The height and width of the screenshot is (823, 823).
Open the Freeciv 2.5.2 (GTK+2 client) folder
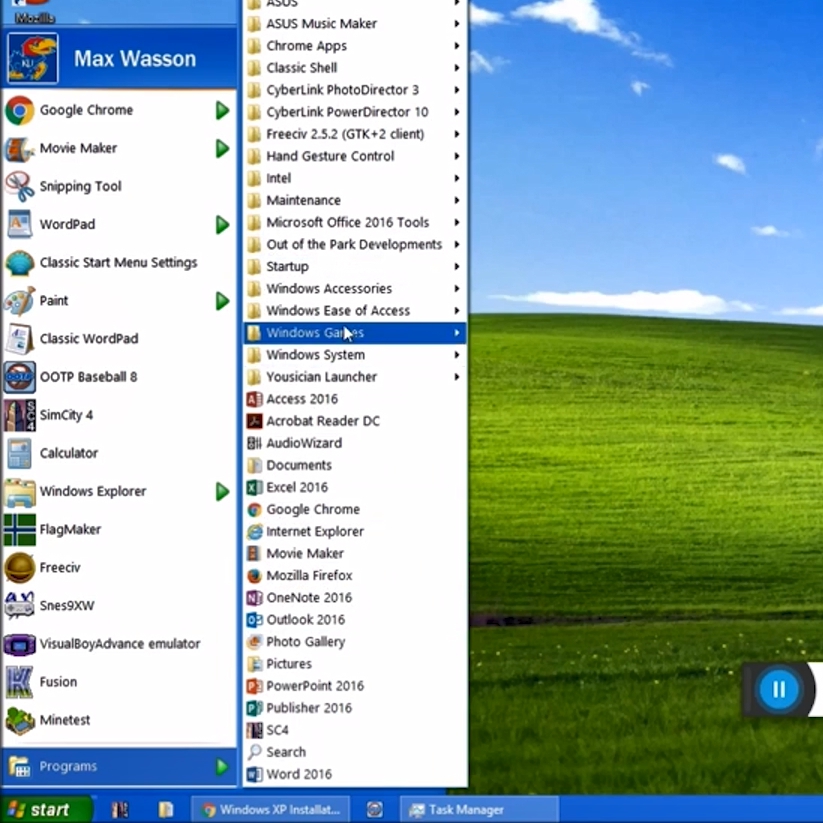[x=355, y=134]
